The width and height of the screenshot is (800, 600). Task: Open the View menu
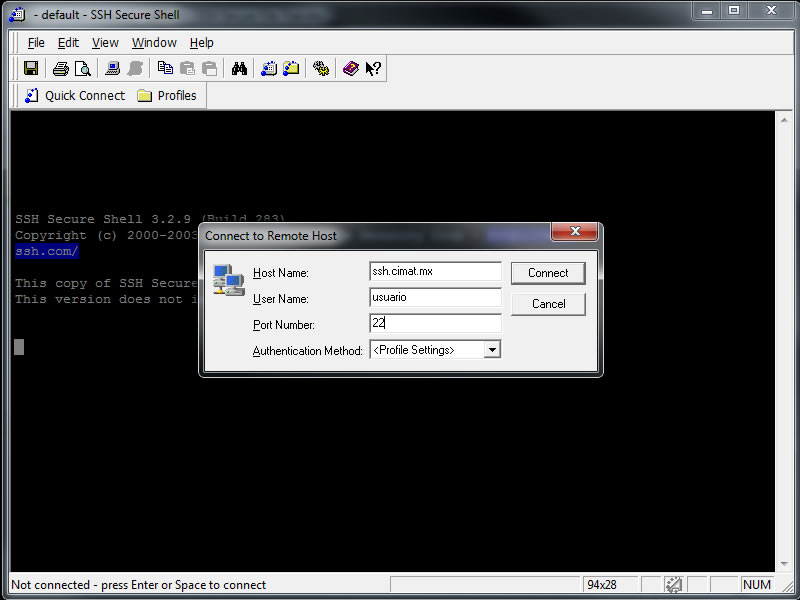(105, 43)
